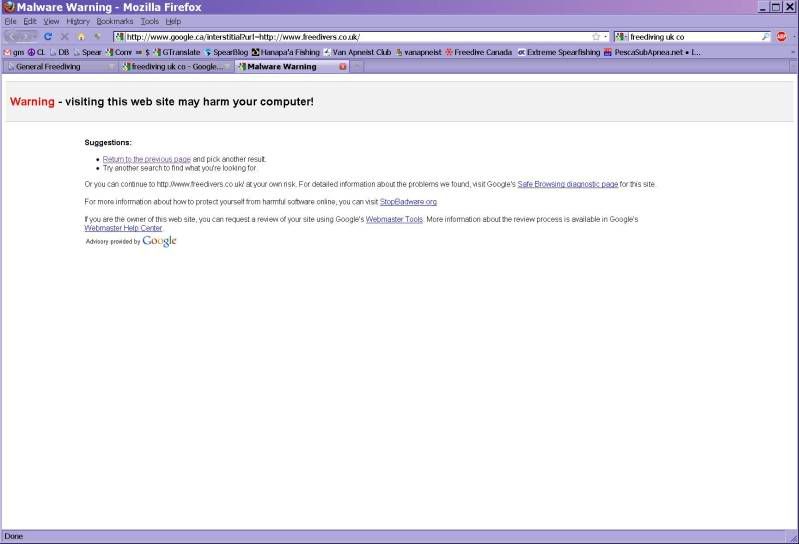This screenshot has width=799, height=544.
Task: Open the View menu
Action: tap(51, 21)
